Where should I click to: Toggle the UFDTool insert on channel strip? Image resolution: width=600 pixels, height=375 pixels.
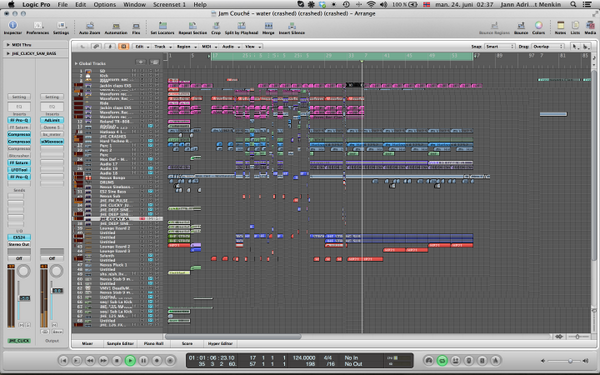click(x=19, y=170)
